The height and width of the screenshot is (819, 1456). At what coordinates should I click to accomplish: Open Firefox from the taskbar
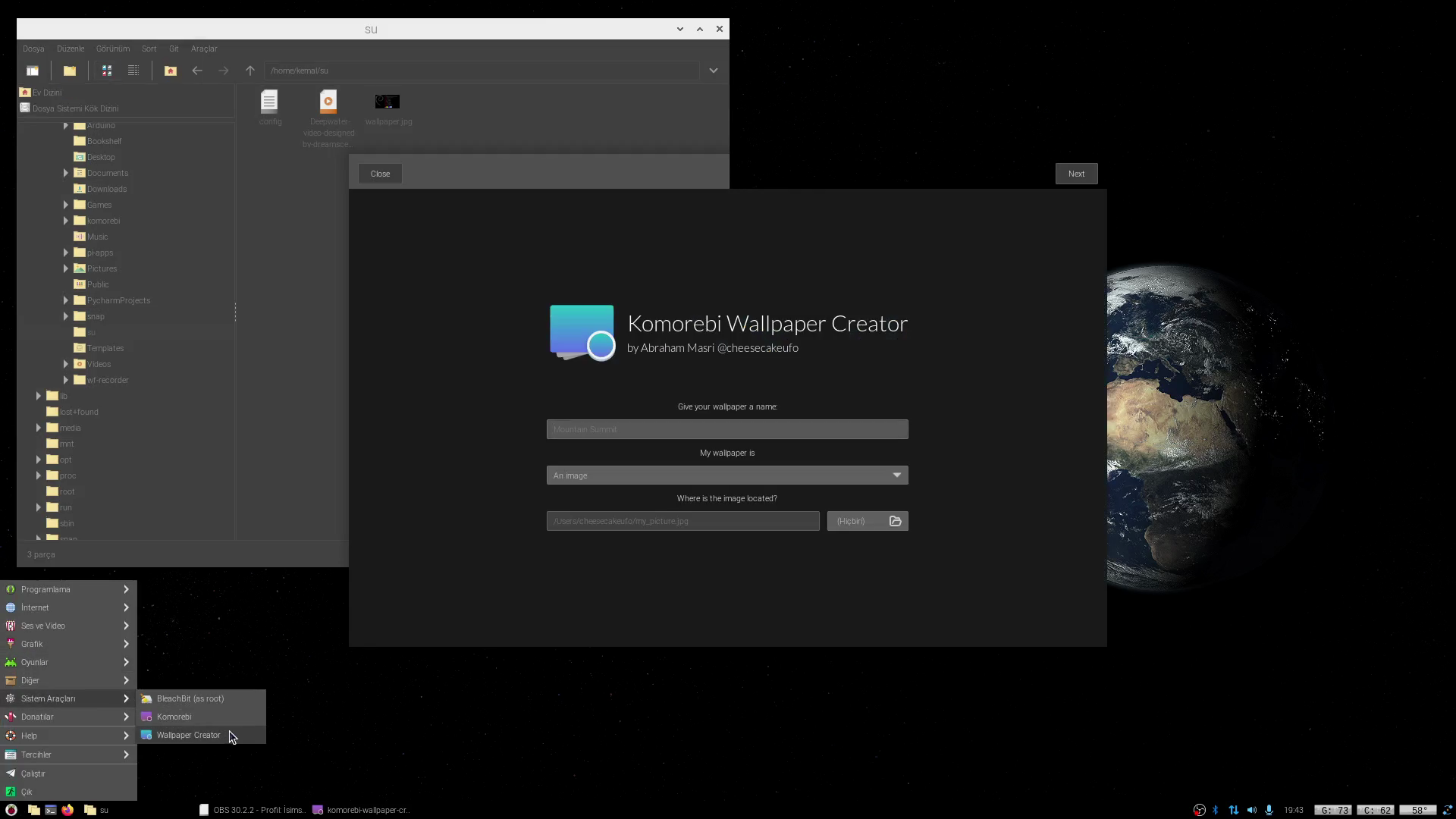67,810
